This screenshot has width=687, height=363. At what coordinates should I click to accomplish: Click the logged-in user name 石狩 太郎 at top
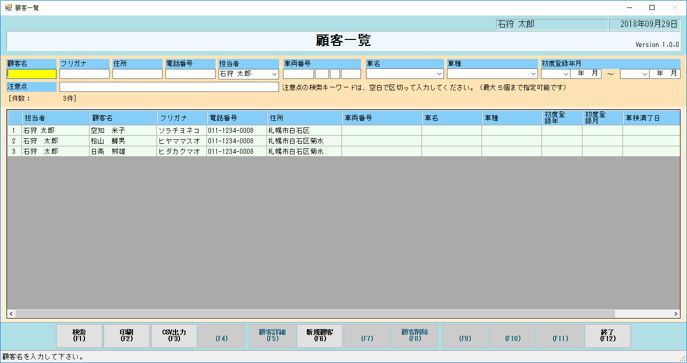(x=516, y=24)
